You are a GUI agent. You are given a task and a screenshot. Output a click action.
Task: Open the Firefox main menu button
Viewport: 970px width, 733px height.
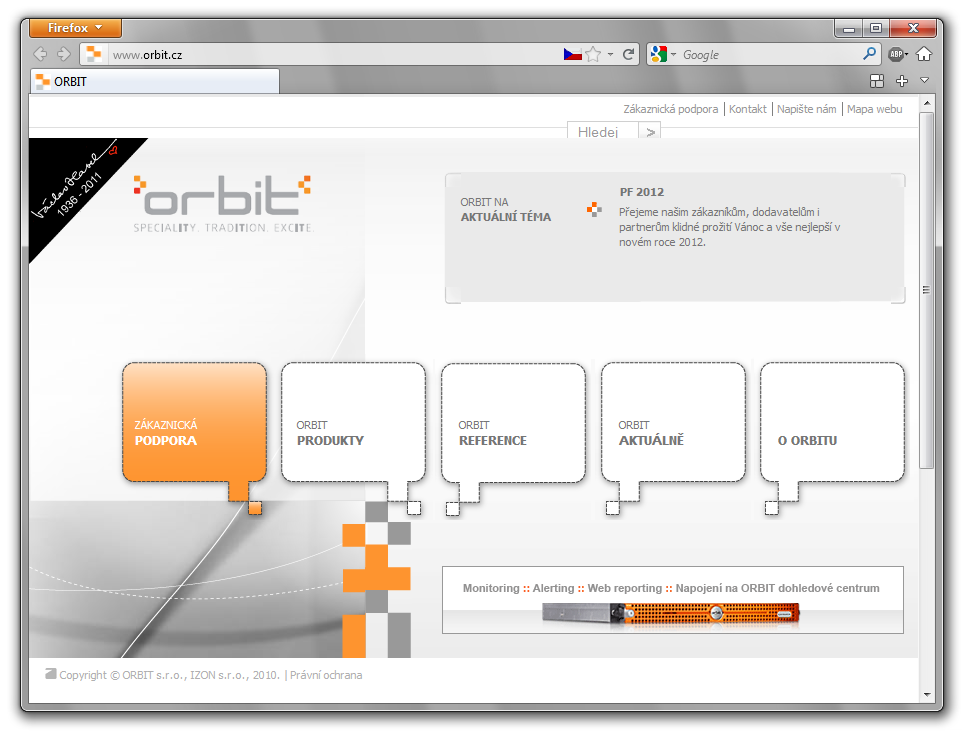pos(75,28)
